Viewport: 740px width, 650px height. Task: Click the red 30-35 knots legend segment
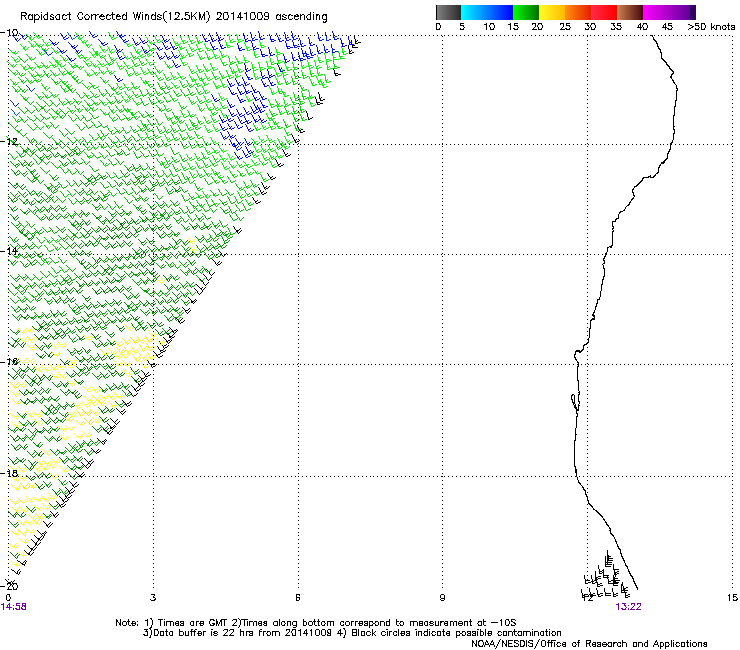click(x=604, y=12)
